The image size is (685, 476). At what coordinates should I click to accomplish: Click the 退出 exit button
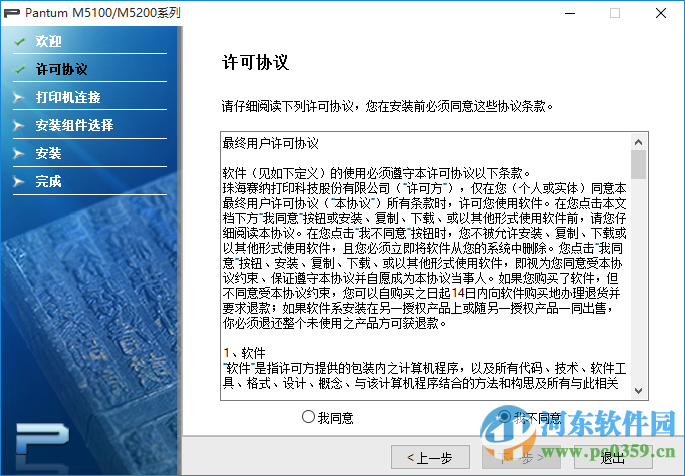click(613, 457)
